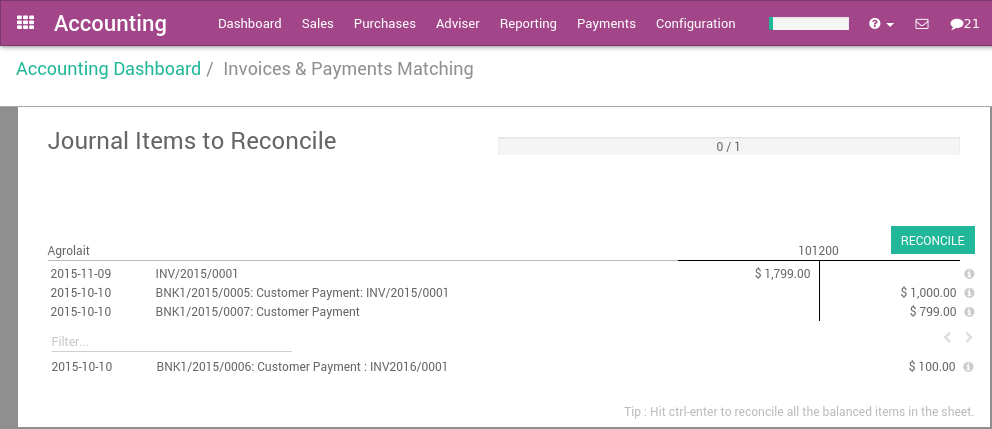Go to previous page of filtered items

pos(947,338)
